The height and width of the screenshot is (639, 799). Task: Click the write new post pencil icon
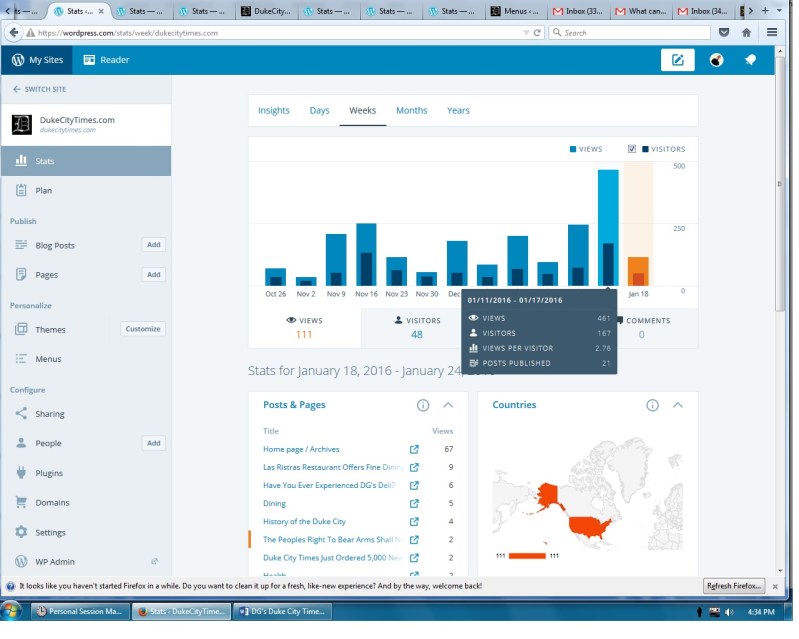click(x=677, y=60)
